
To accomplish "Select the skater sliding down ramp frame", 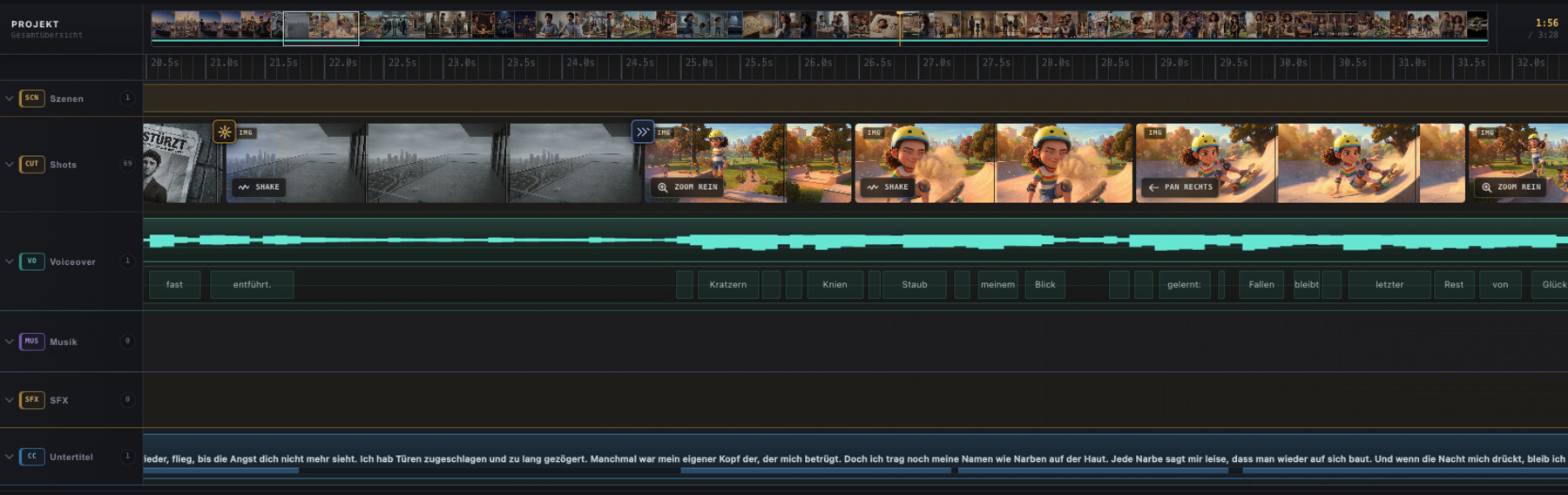I will pyautogui.click(x=1348, y=163).
